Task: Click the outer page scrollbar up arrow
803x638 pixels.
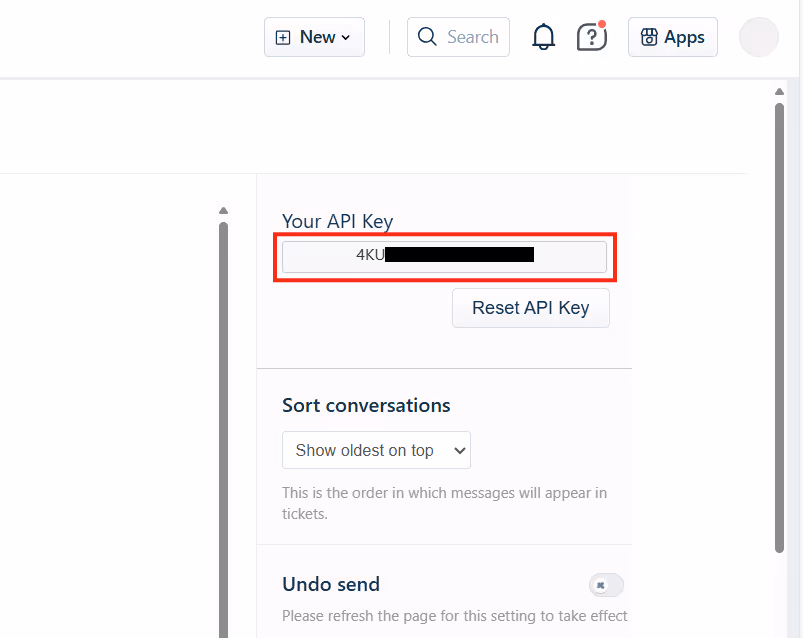Action: (x=779, y=92)
